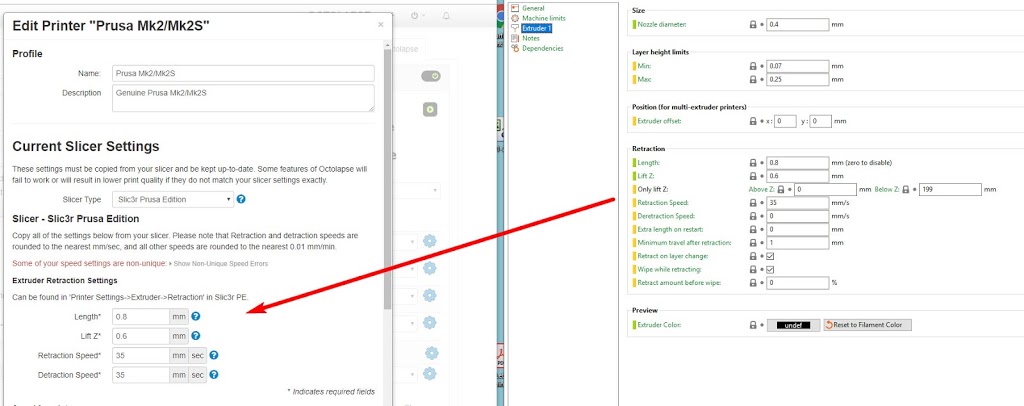Click notification bell in OctoPrint navbar
The image size is (1024, 406).
[446, 15]
